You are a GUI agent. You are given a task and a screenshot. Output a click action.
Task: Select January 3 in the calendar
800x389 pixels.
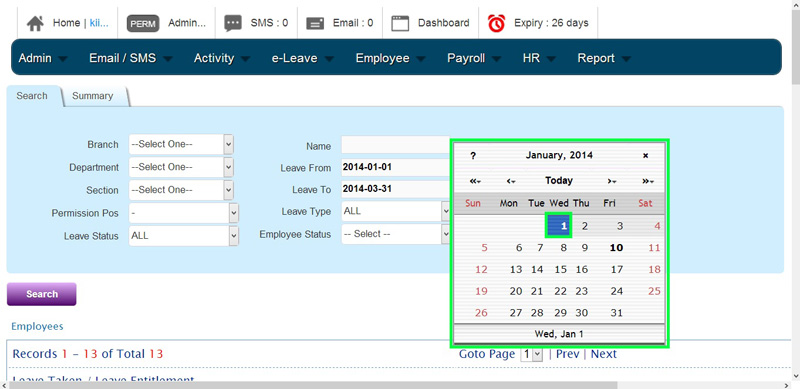620,226
